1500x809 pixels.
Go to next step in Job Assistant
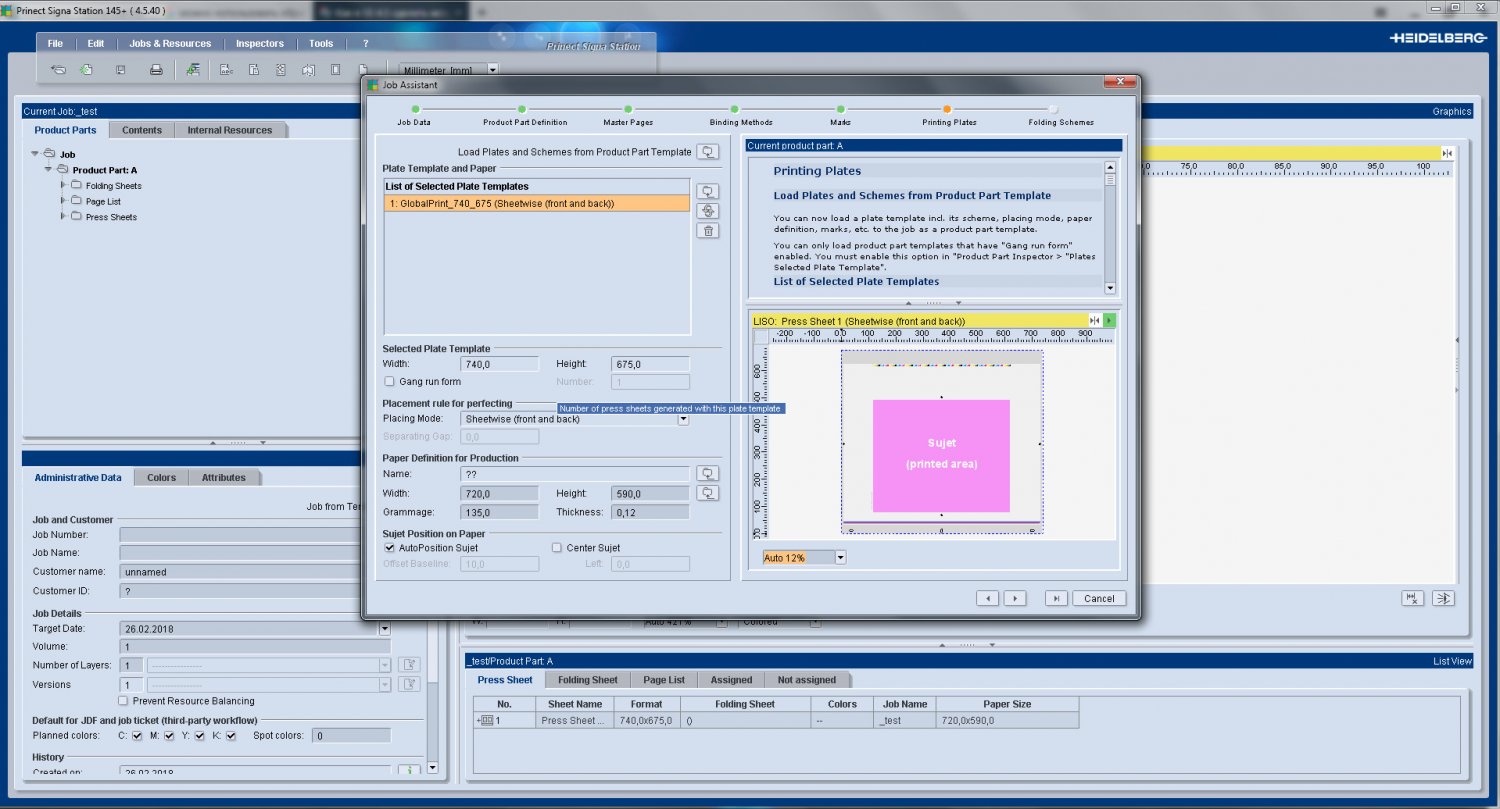tap(1015, 598)
